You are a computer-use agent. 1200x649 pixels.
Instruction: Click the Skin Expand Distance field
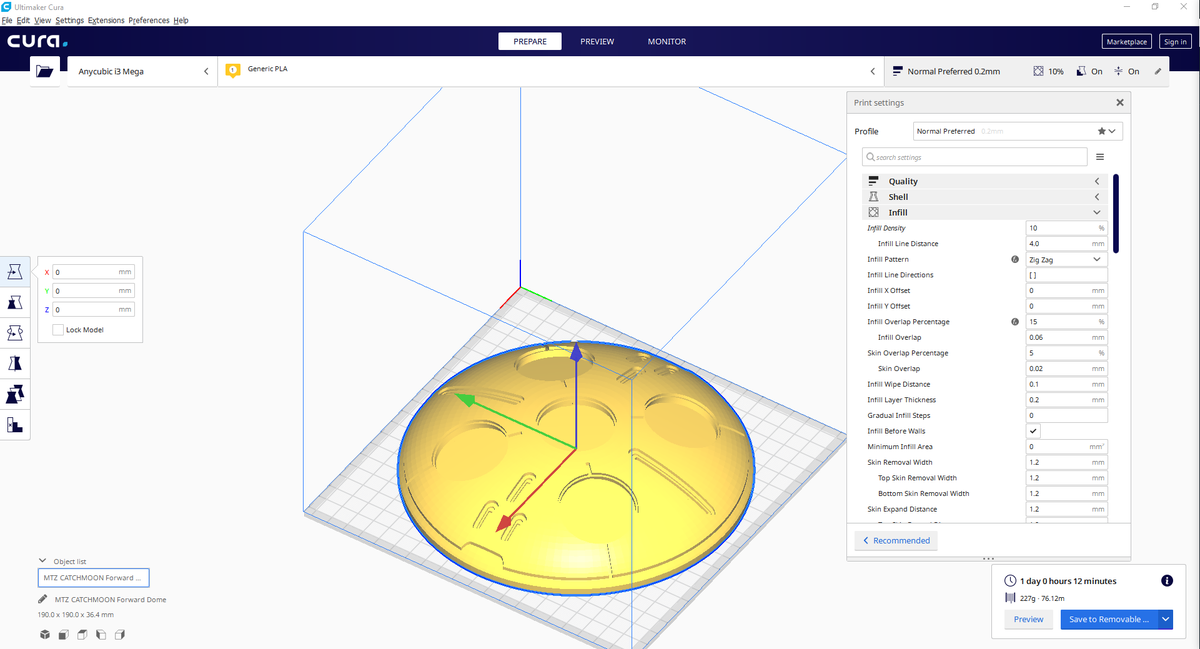point(1067,509)
